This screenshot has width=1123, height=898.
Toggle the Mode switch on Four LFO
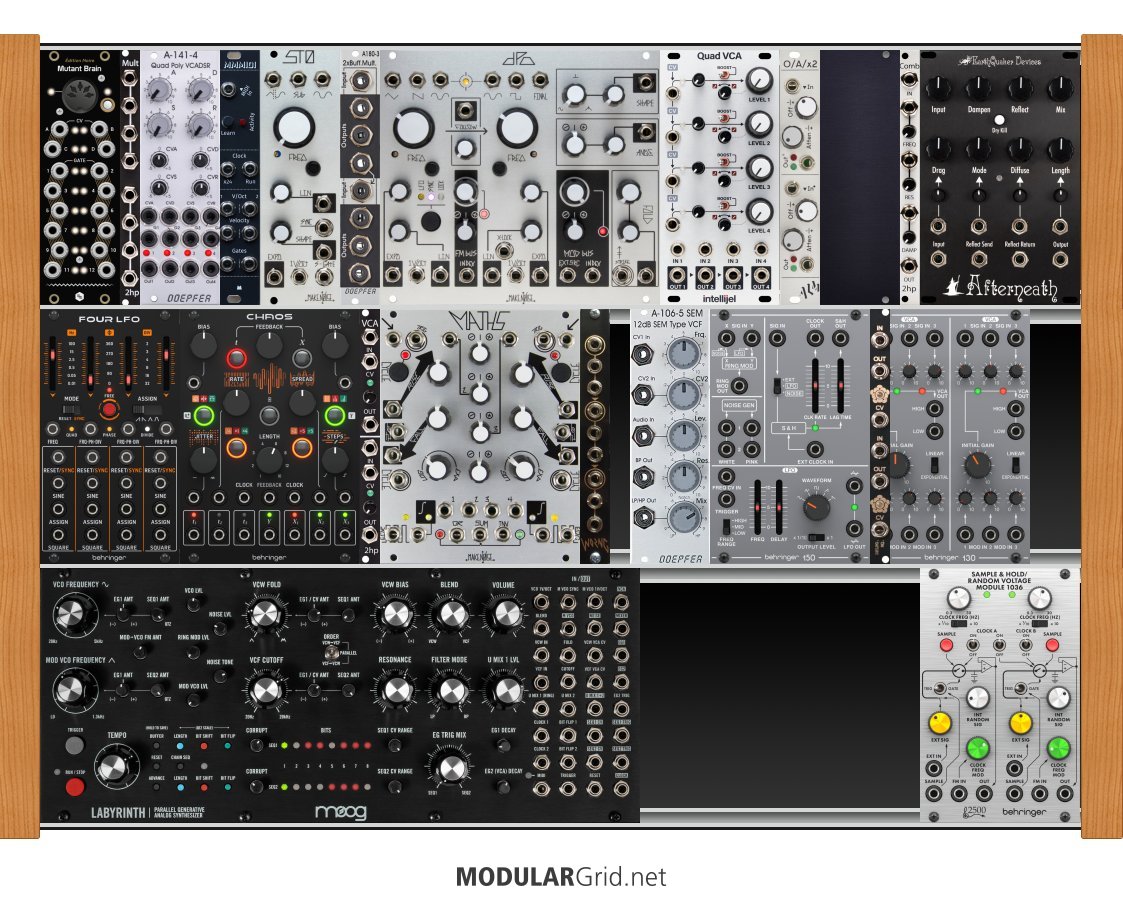pos(72,410)
